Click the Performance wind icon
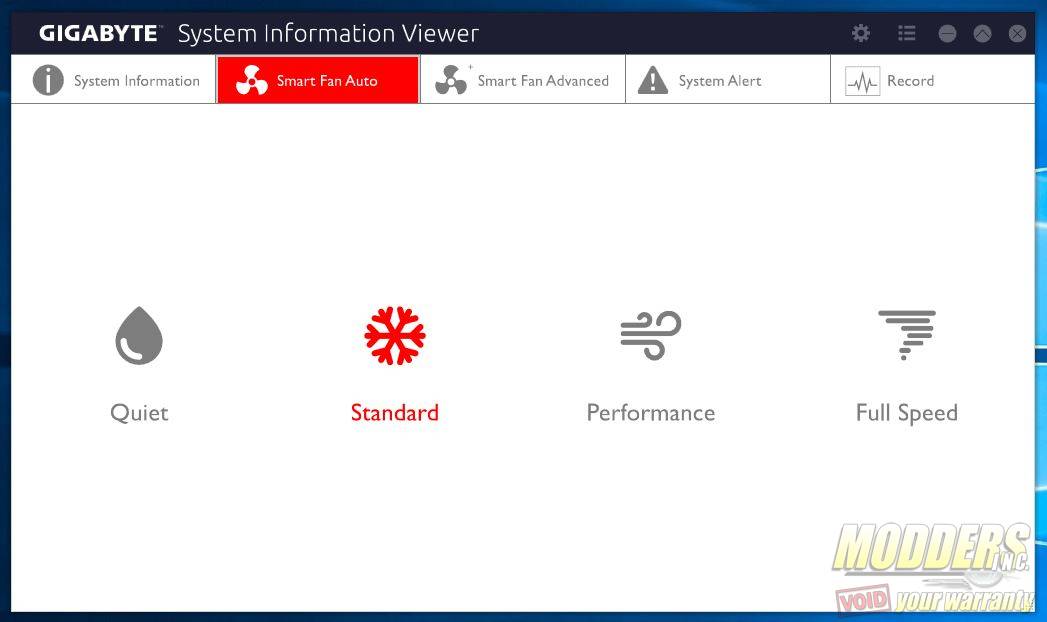Screen dimensions: 1047x622 [650, 335]
